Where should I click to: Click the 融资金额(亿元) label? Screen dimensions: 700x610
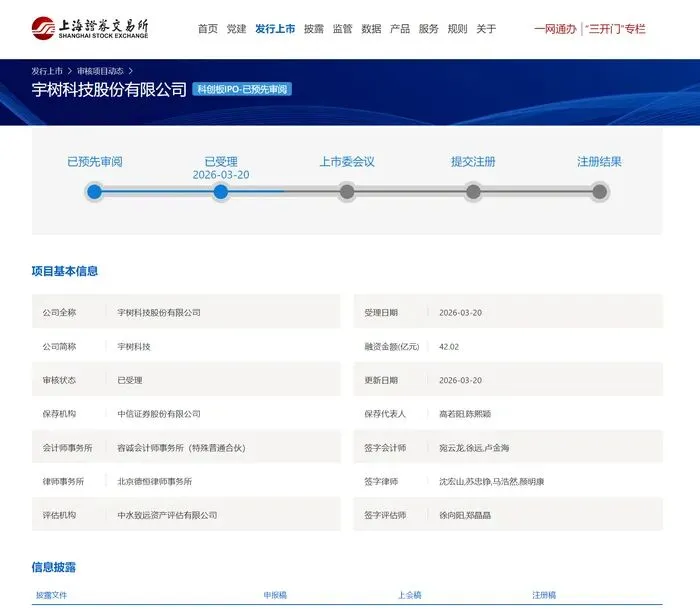[x=392, y=347]
